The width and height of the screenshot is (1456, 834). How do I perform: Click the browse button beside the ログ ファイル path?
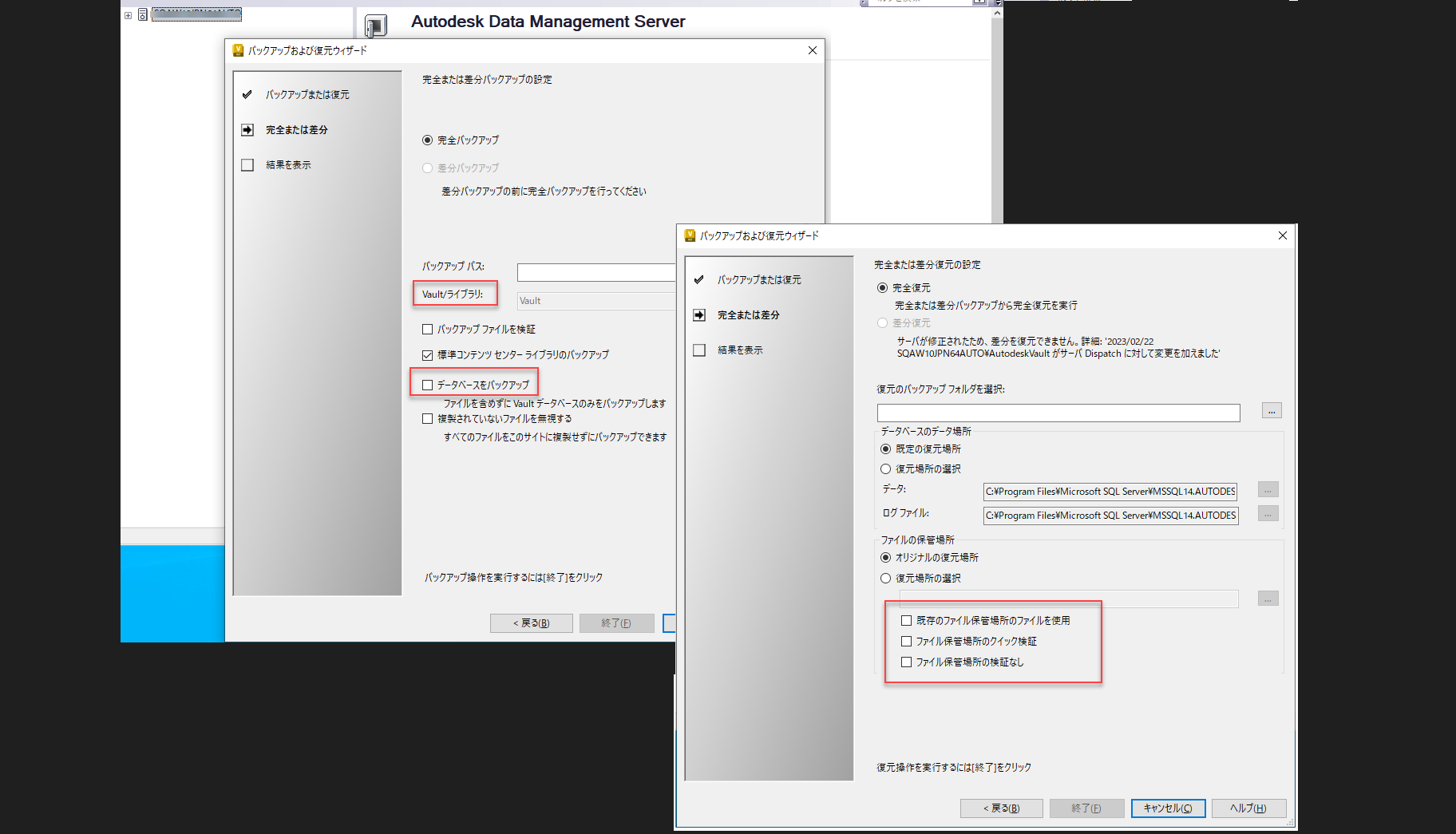pyautogui.click(x=1268, y=514)
